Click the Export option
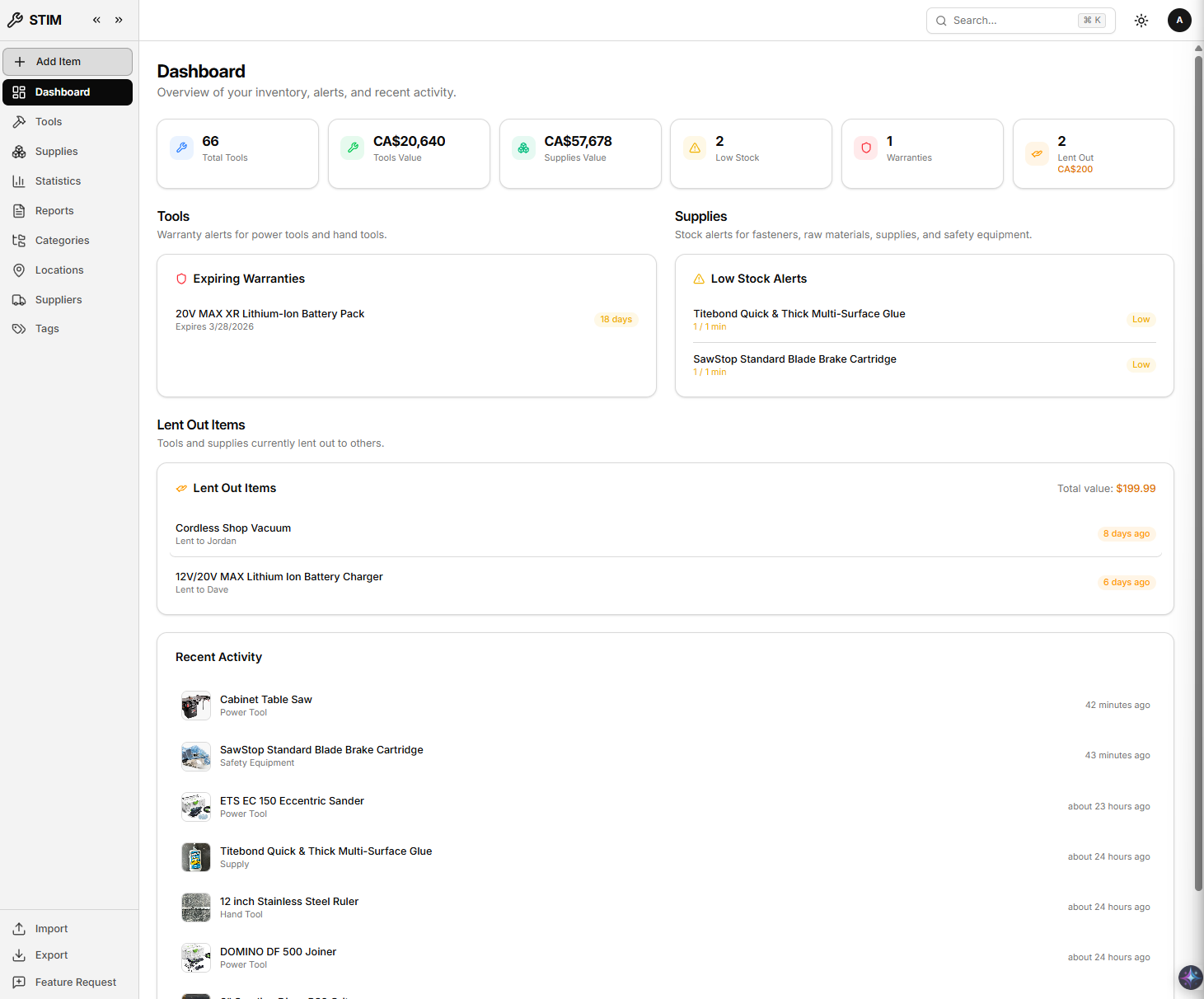 click(x=50, y=954)
